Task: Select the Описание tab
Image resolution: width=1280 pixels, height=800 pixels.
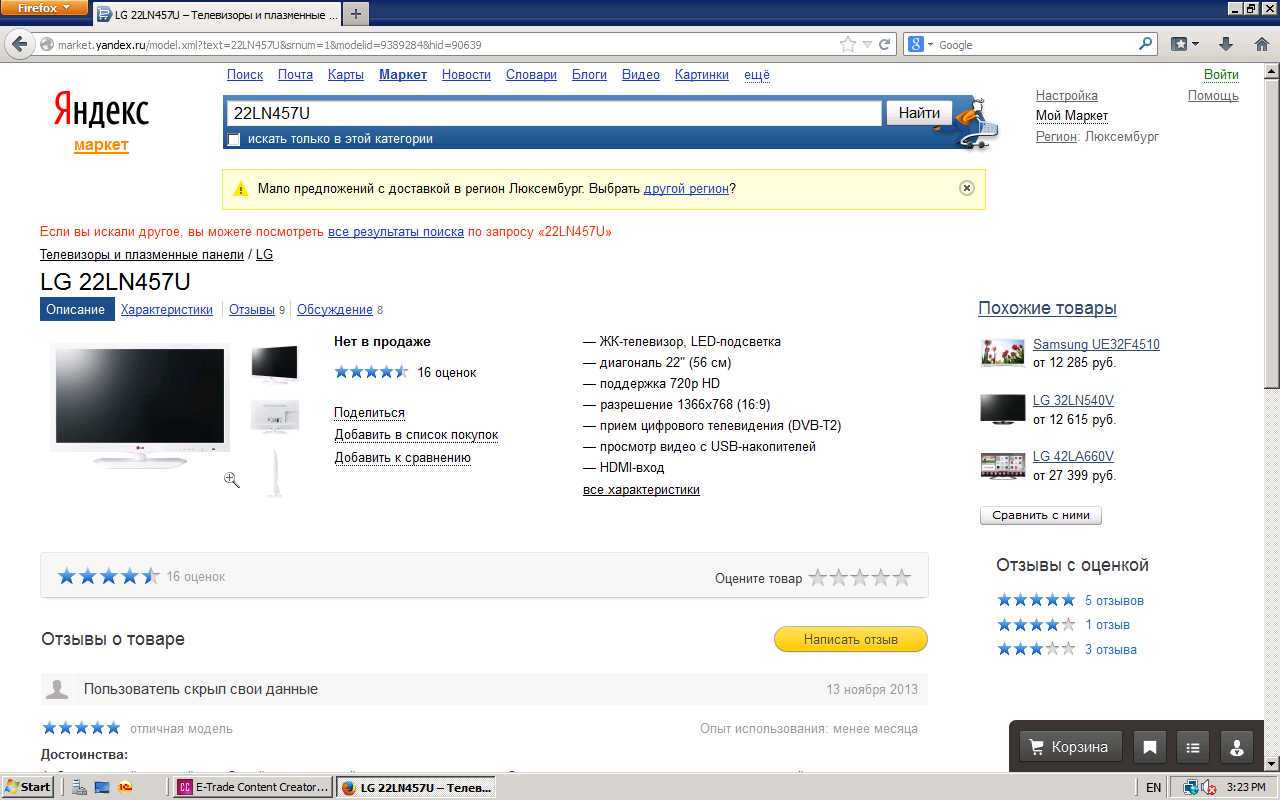Action: click(75, 310)
